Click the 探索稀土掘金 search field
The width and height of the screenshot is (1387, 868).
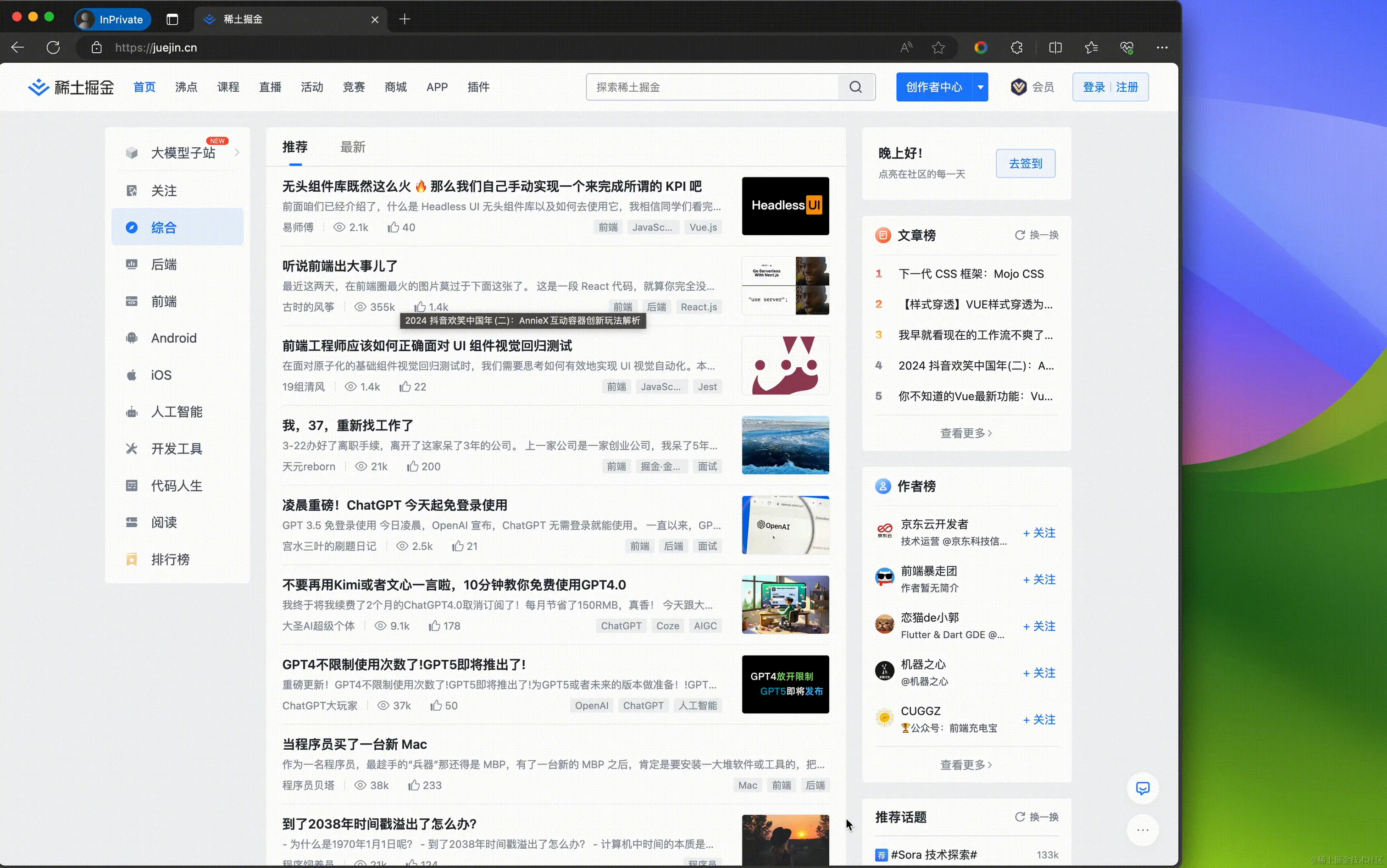(x=712, y=87)
